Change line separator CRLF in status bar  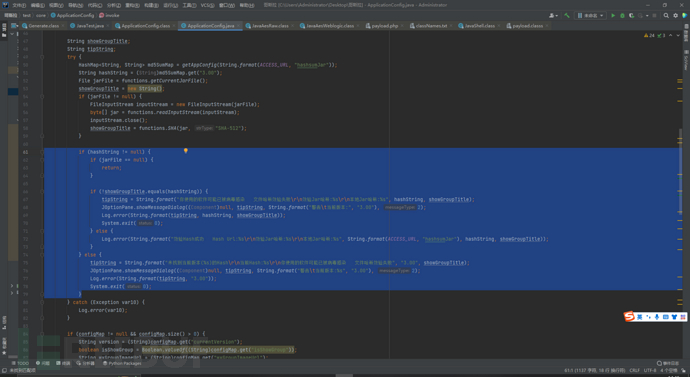tap(635, 370)
